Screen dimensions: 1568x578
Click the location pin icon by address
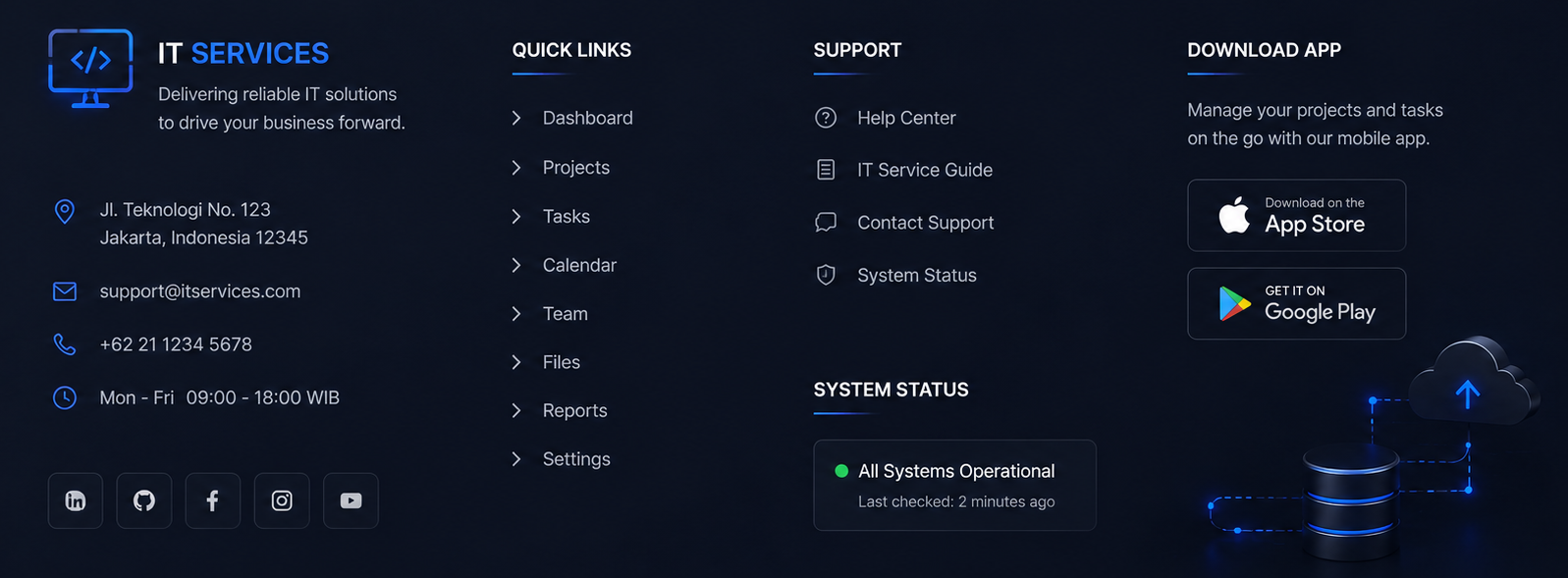point(65,211)
